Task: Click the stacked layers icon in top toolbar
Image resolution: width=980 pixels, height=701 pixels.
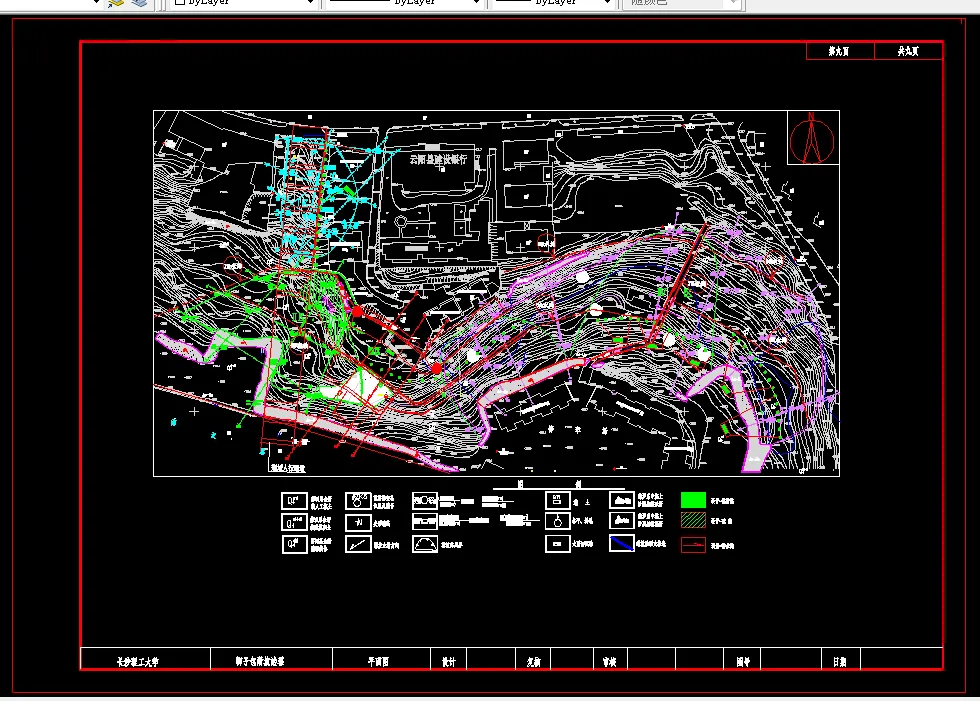Action: coord(139,3)
